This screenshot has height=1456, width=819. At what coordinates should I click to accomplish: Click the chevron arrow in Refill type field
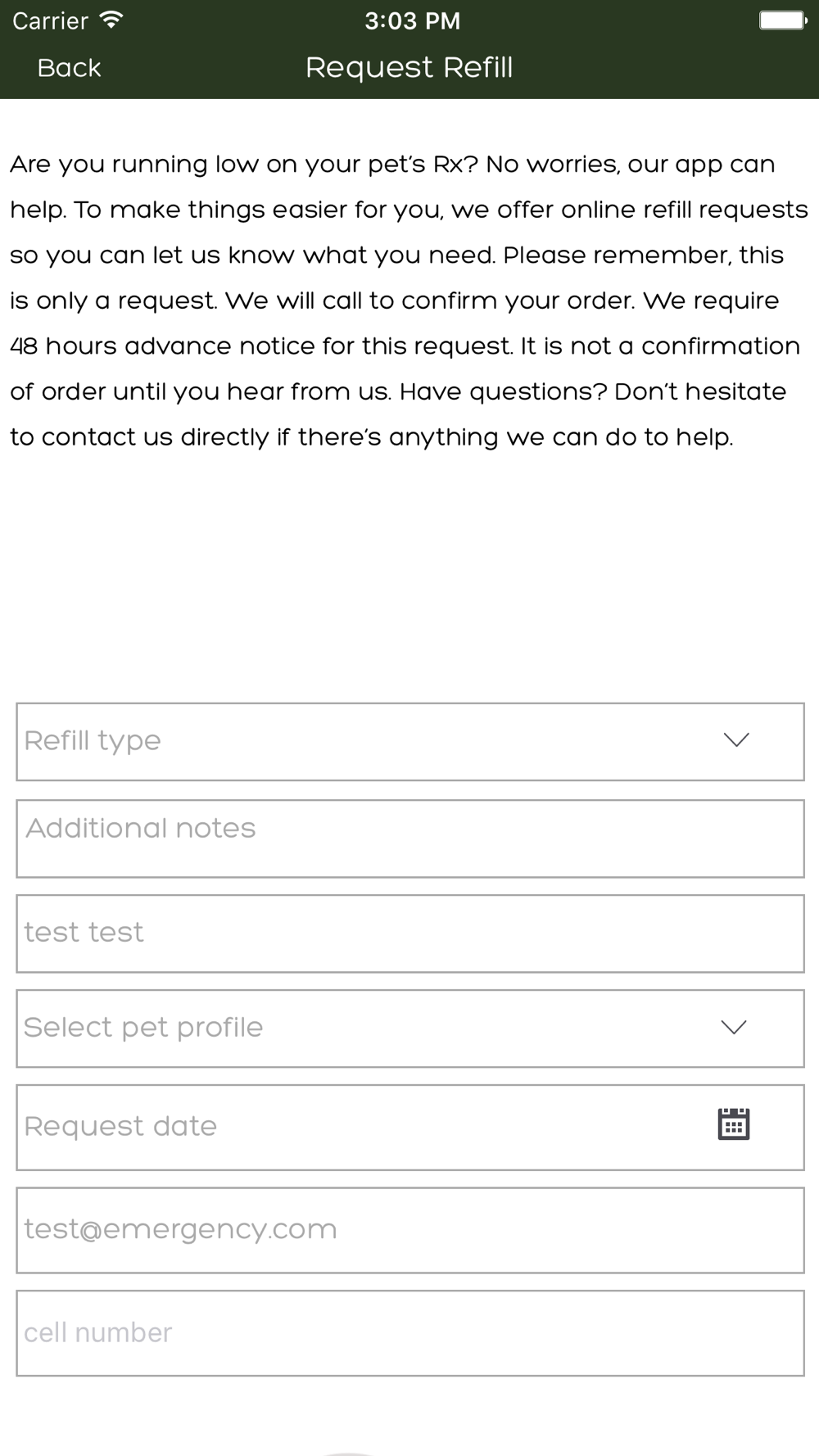736,739
